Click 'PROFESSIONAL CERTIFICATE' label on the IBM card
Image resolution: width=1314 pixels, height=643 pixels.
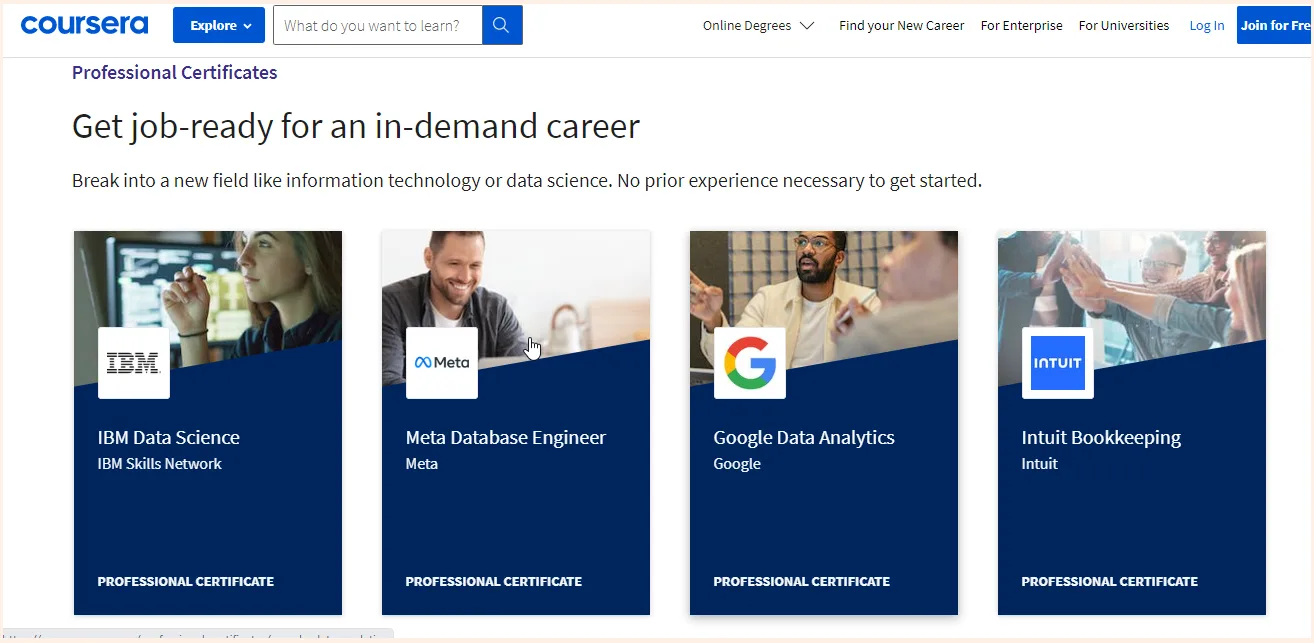pyautogui.click(x=186, y=581)
